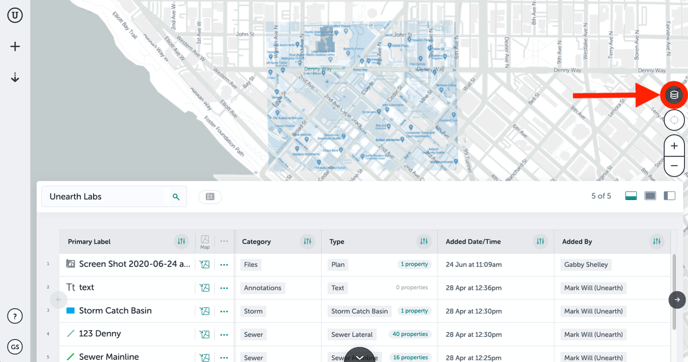This screenshot has width=688, height=362.
Task: Click 24 Jun at 11:09am date cell
Action: pos(473,265)
